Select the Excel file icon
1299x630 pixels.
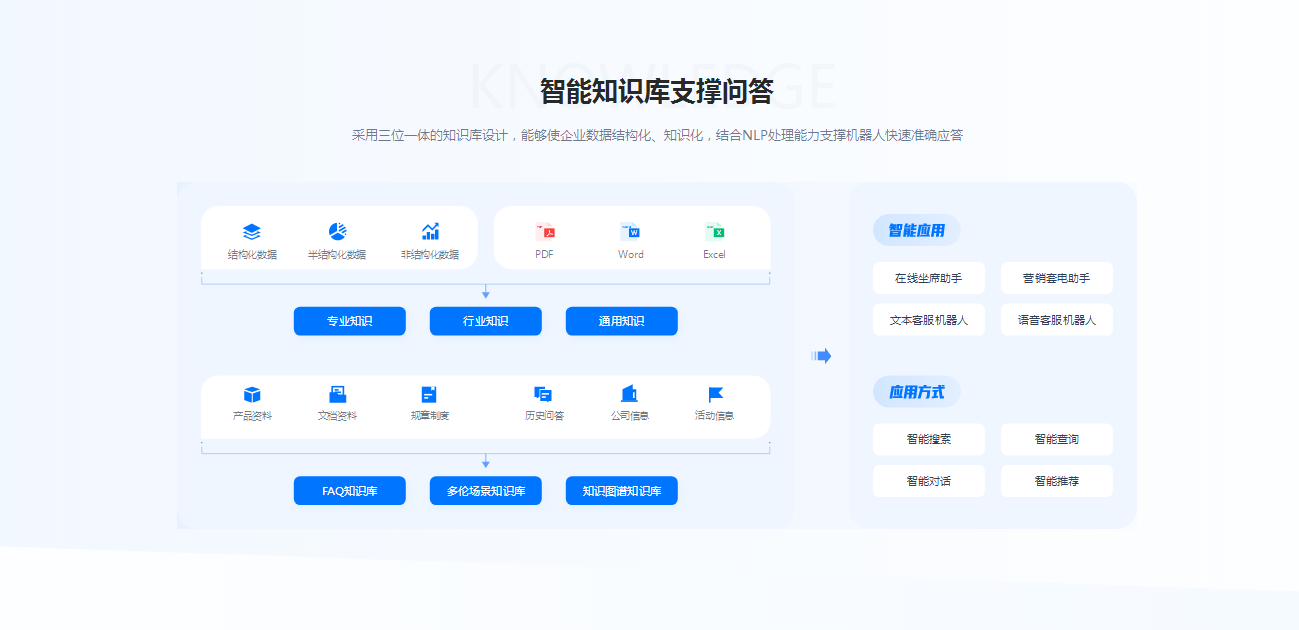tap(714, 232)
